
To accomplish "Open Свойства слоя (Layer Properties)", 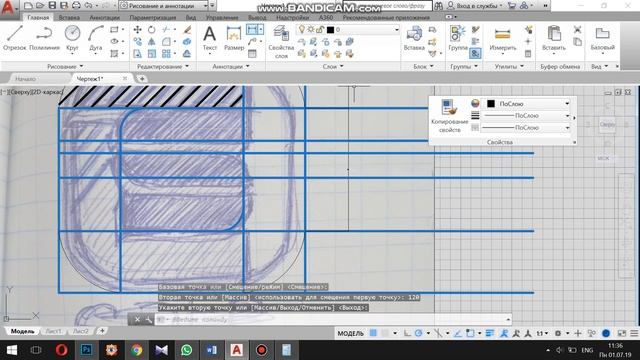I will click(281, 42).
